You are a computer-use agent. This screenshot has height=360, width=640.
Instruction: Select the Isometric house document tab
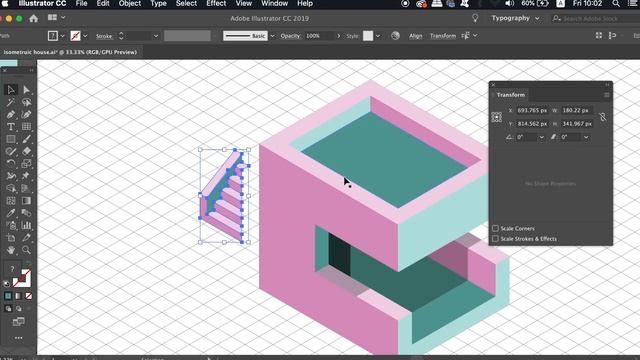pyautogui.click(x=70, y=52)
